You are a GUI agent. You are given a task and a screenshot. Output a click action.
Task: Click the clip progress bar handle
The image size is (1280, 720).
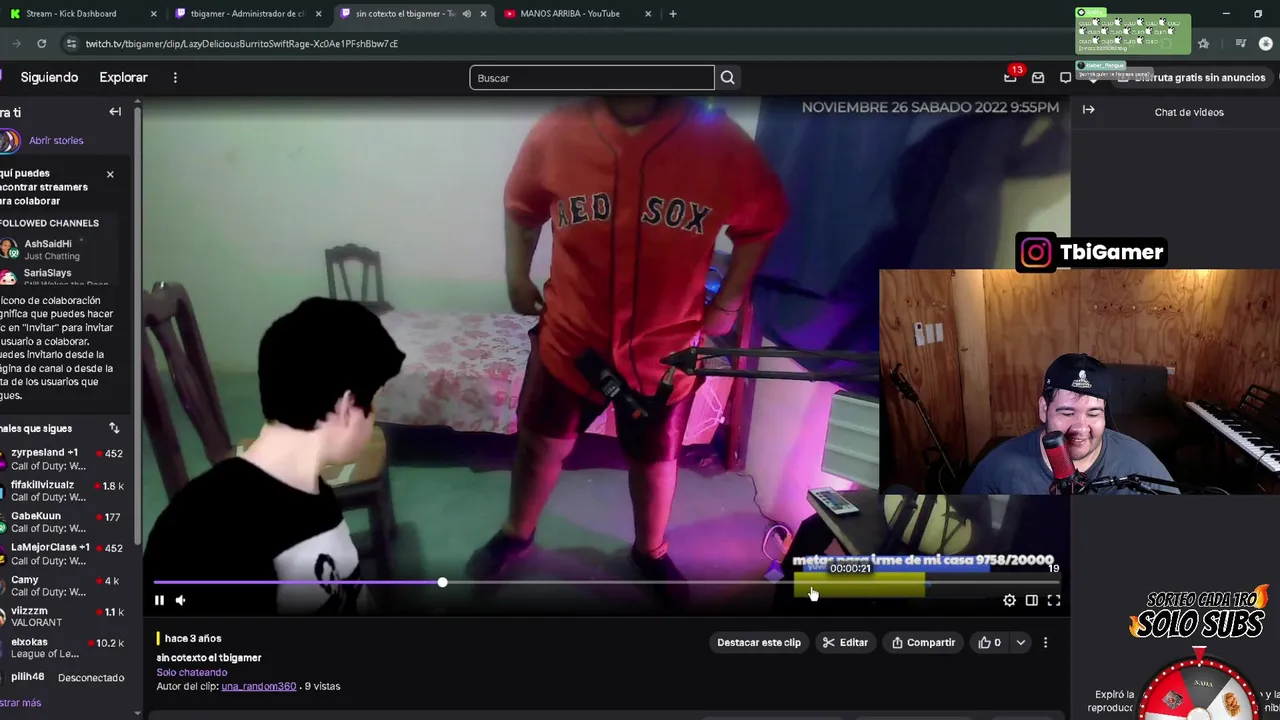coord(442,582)
